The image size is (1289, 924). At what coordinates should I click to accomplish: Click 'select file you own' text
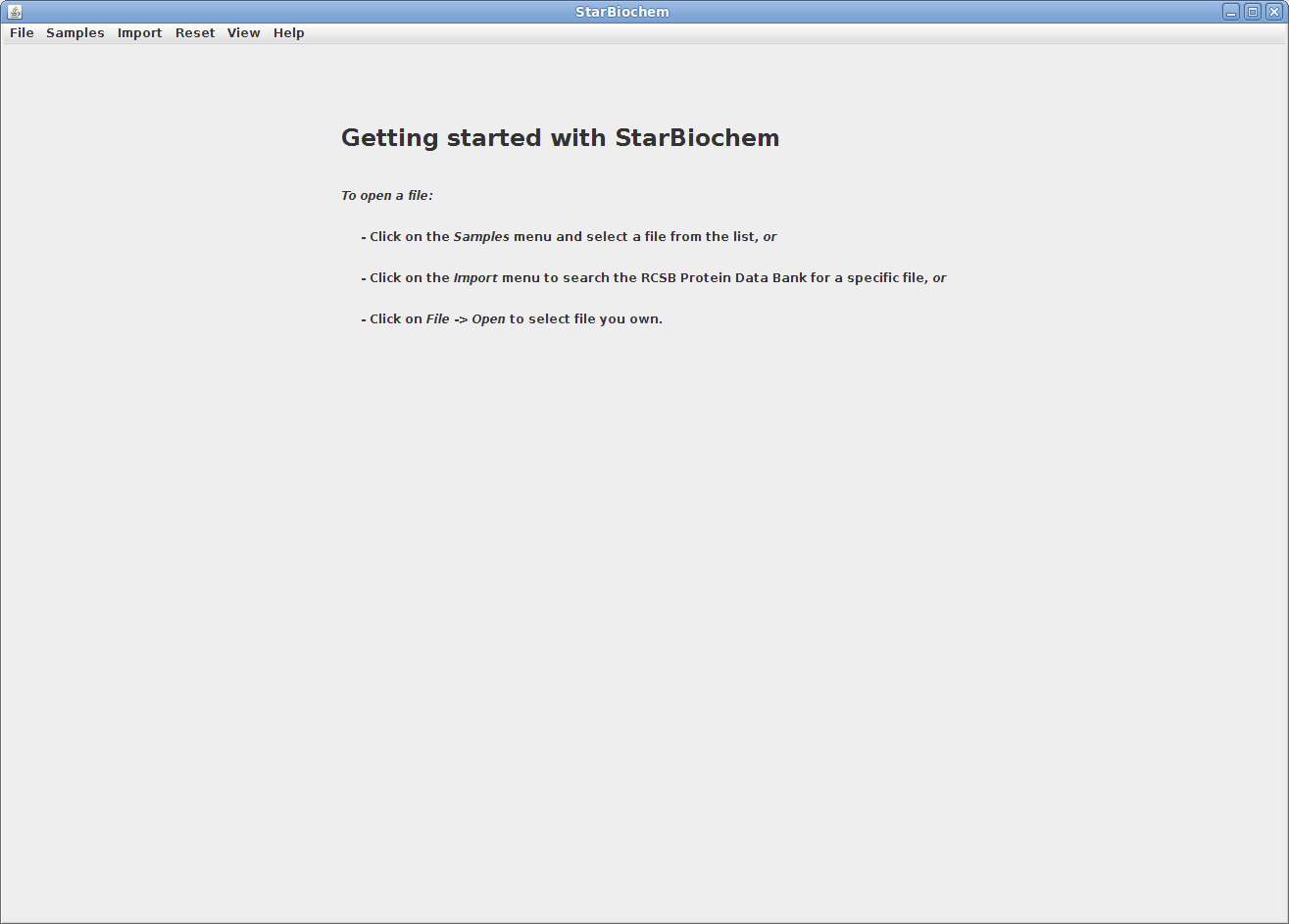(593, 319)
